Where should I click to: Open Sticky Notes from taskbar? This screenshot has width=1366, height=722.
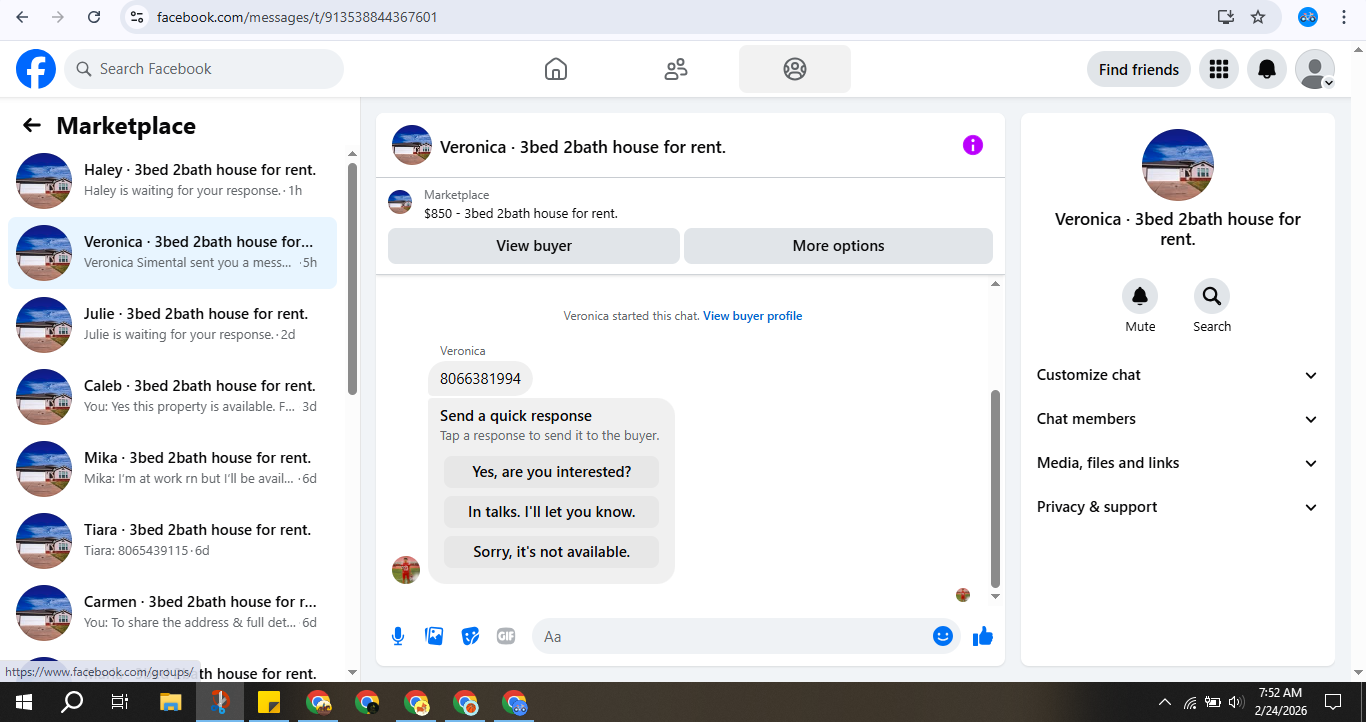268,702
